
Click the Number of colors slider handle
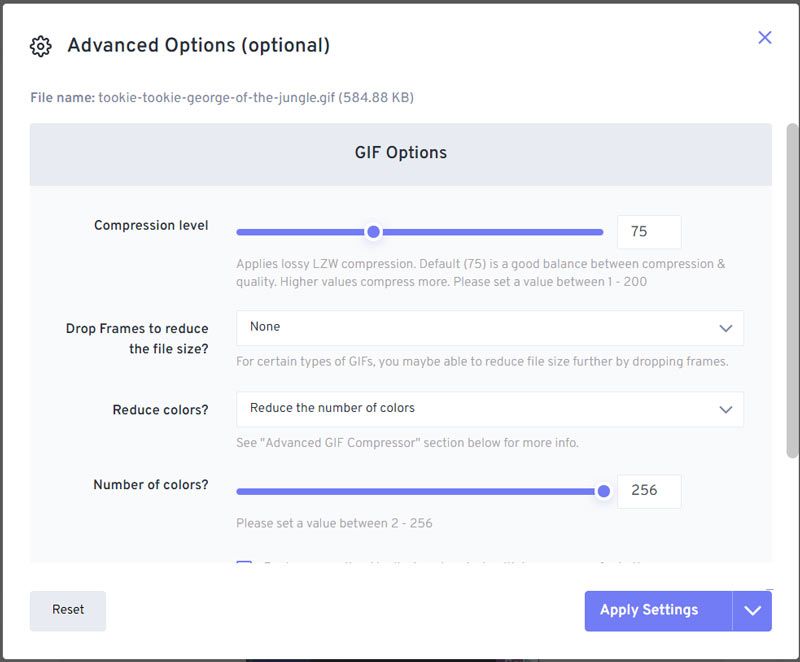(604, 491)
